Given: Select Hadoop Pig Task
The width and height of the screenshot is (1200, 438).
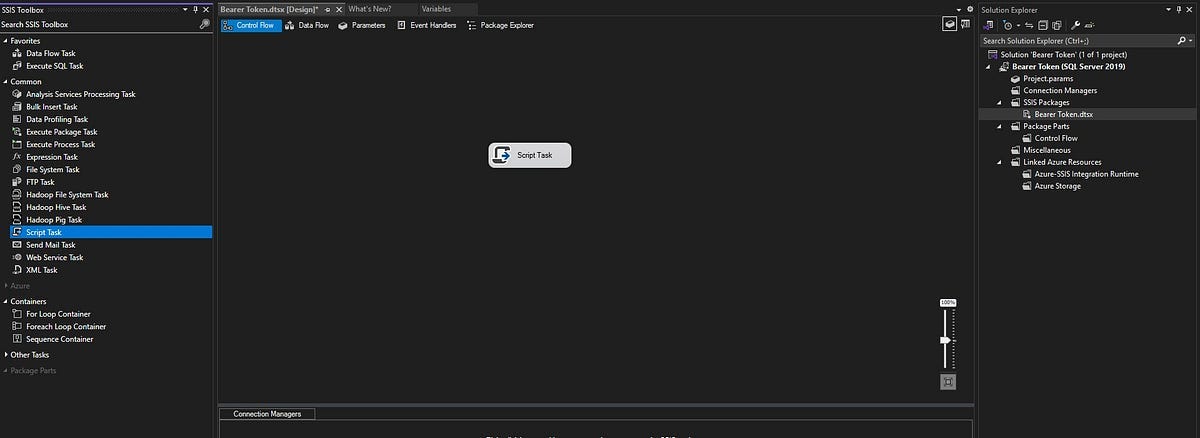Looking at the screenshot, I should pos(54,220).
